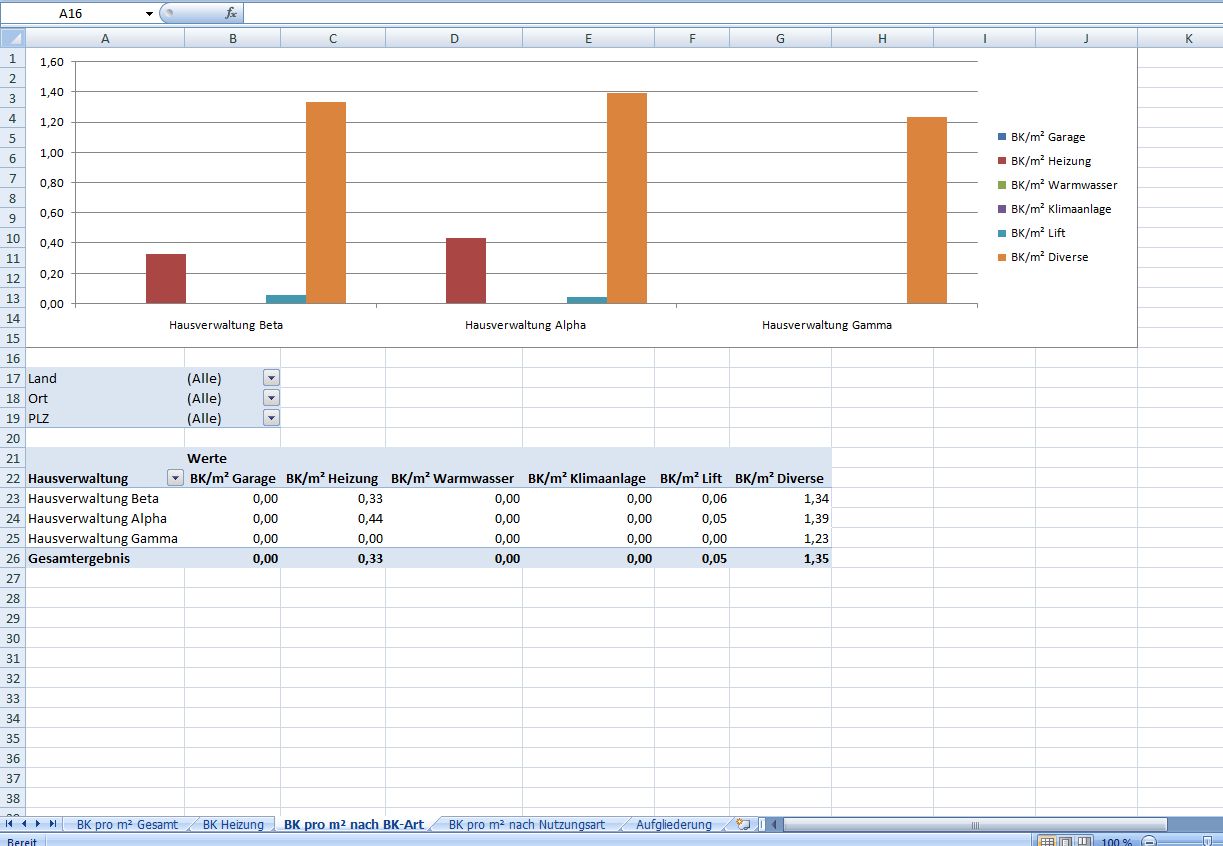Open the Ort filter dropdown

(x=271, y=398)
